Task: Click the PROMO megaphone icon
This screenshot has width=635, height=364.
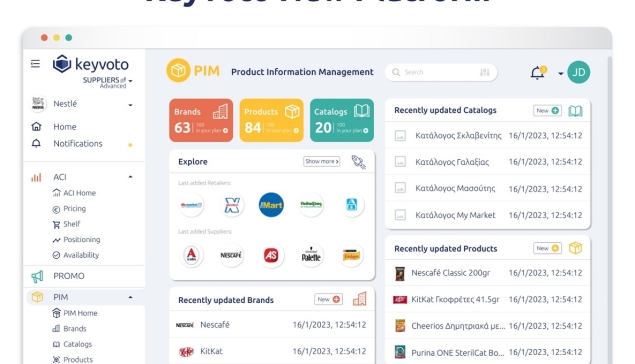Action: point(37,277)
